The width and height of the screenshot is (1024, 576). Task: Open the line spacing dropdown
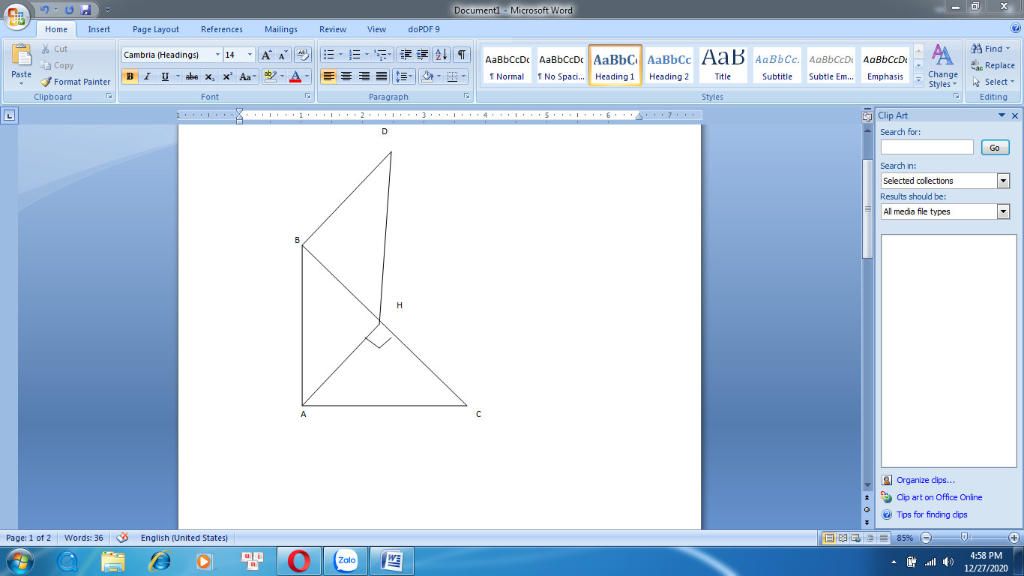(404, 76)
